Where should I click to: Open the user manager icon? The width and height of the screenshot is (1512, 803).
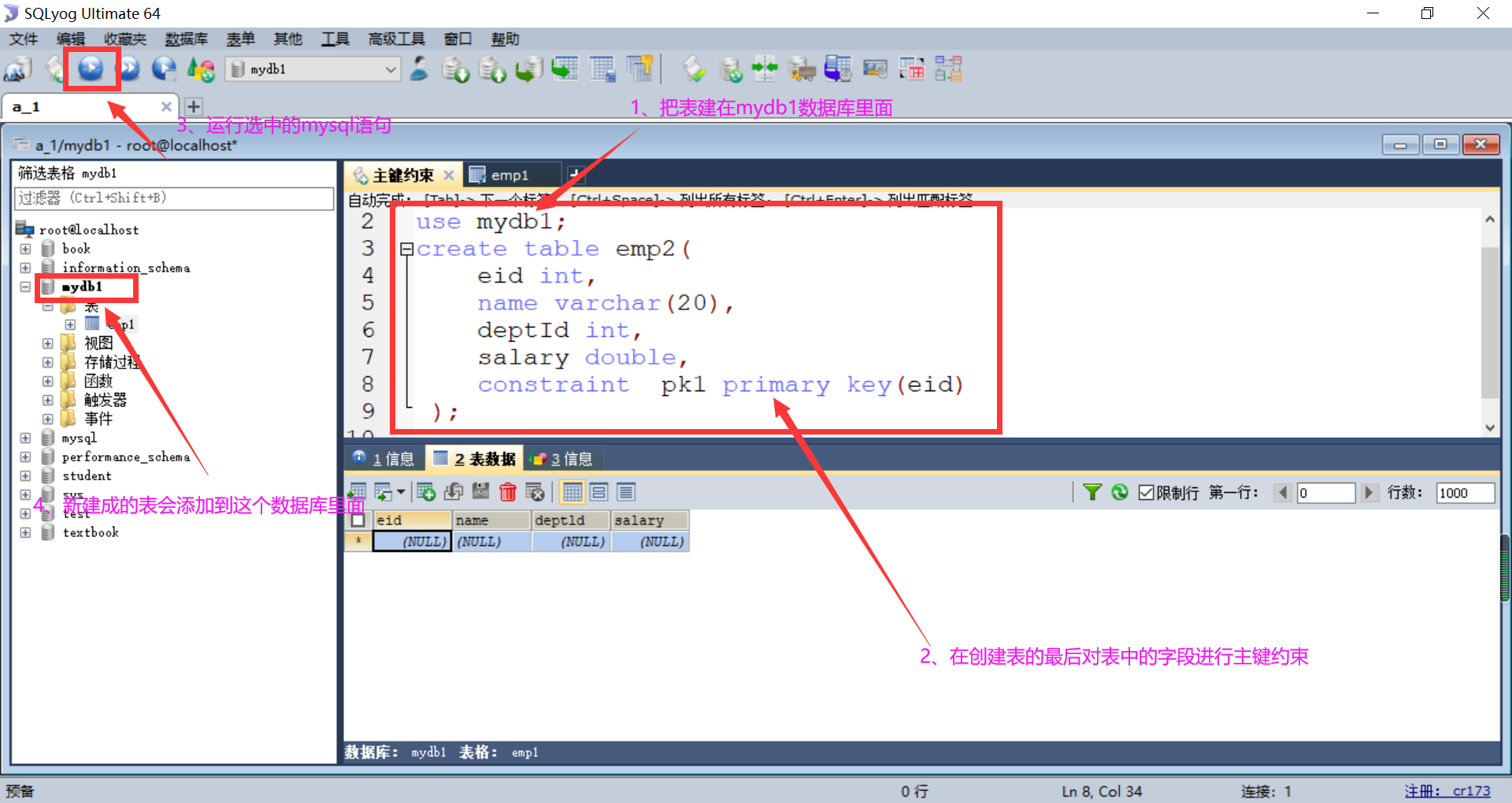click(x=420, y=69)
